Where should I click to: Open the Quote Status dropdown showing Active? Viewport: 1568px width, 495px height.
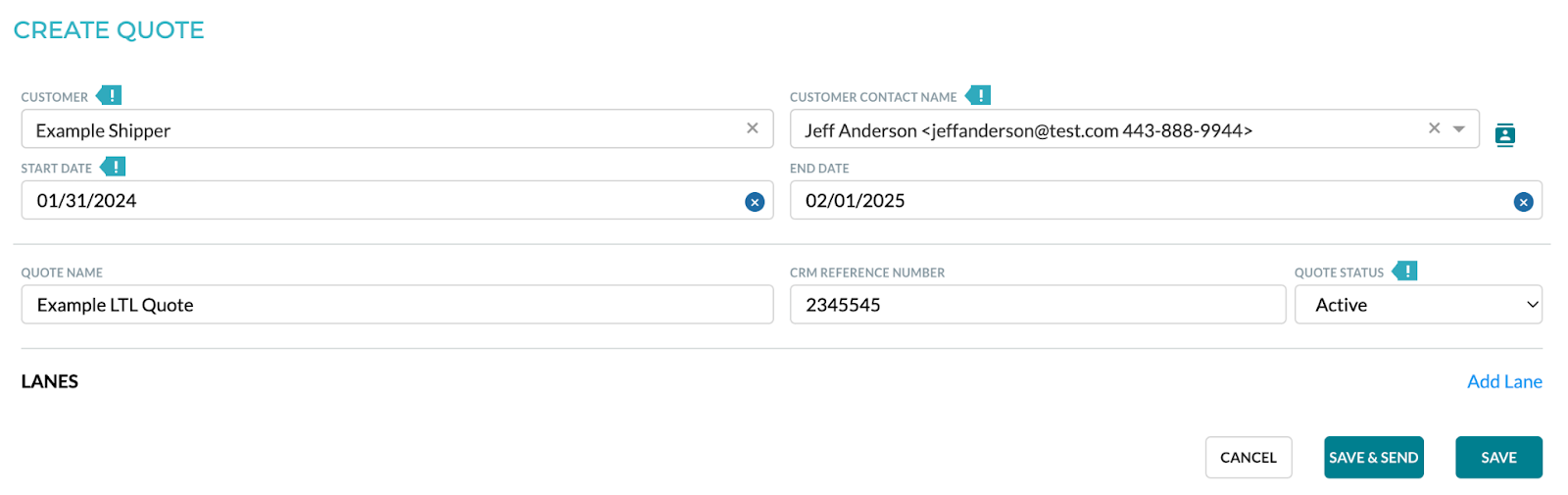[x=1417, y=305]
